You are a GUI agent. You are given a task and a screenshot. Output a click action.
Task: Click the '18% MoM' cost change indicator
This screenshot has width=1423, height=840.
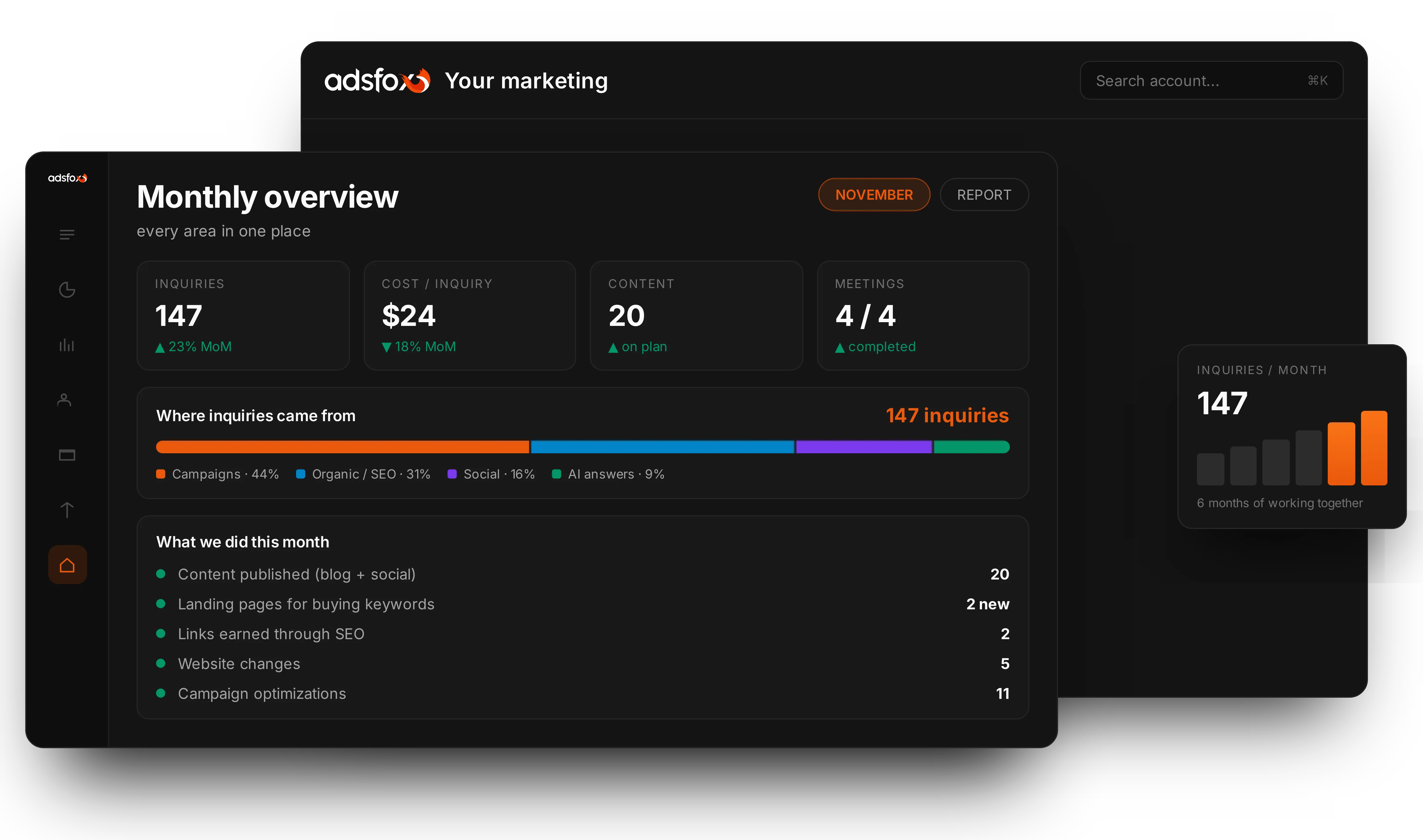pyautogui.click(x=419, y=347)
